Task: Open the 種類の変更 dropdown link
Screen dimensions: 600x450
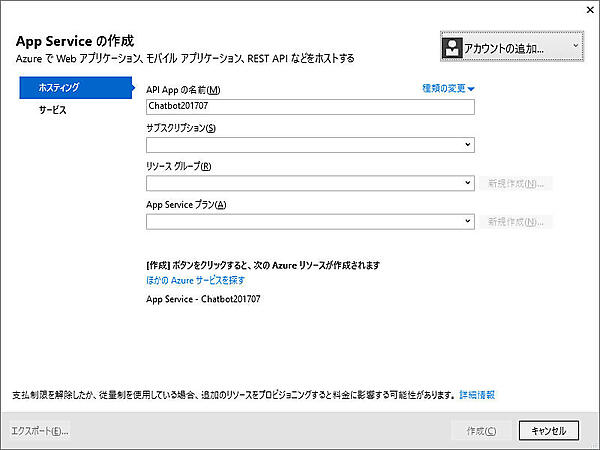Action: (x=448, y=89)
